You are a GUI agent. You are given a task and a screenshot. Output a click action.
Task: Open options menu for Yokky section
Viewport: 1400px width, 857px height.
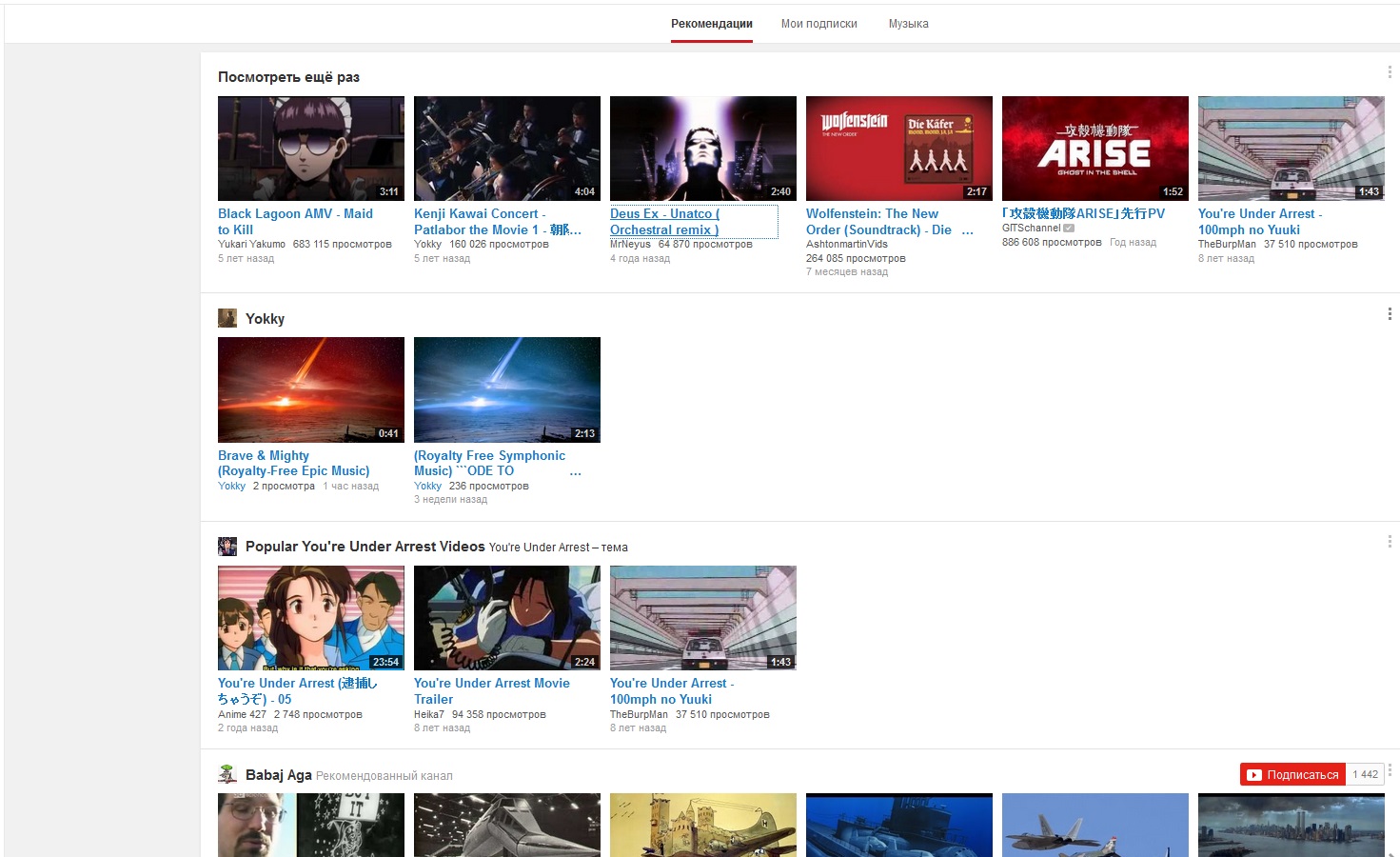1390,314
